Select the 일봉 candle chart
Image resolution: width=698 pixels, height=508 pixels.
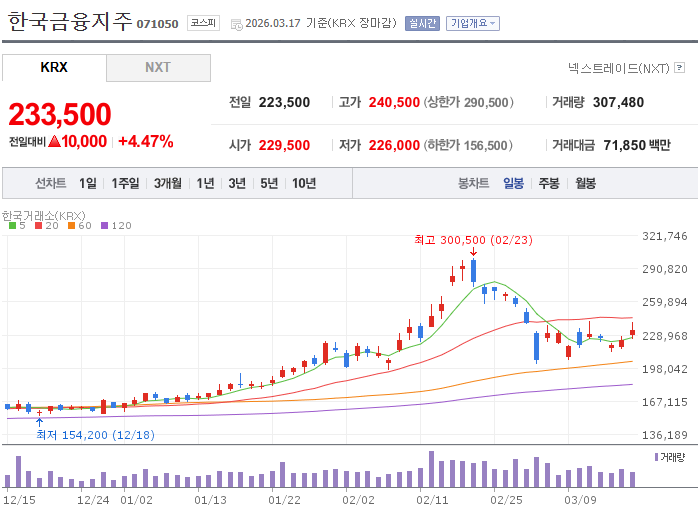[x=513, y=183]
